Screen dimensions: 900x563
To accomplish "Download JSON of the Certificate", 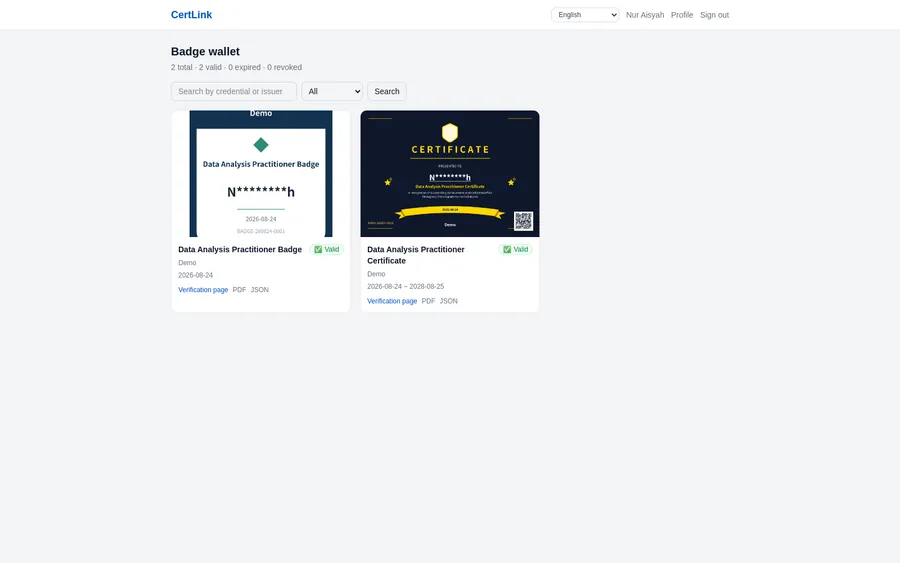I will pos(448,301).
